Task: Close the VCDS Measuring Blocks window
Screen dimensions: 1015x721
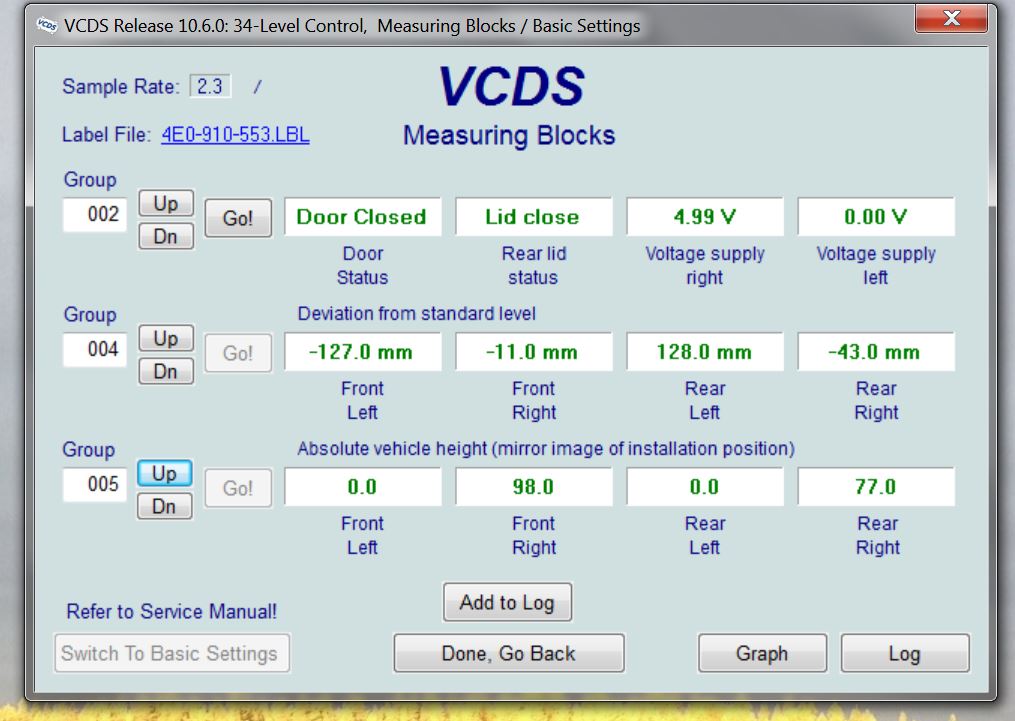Action: (x=950, y=19)
